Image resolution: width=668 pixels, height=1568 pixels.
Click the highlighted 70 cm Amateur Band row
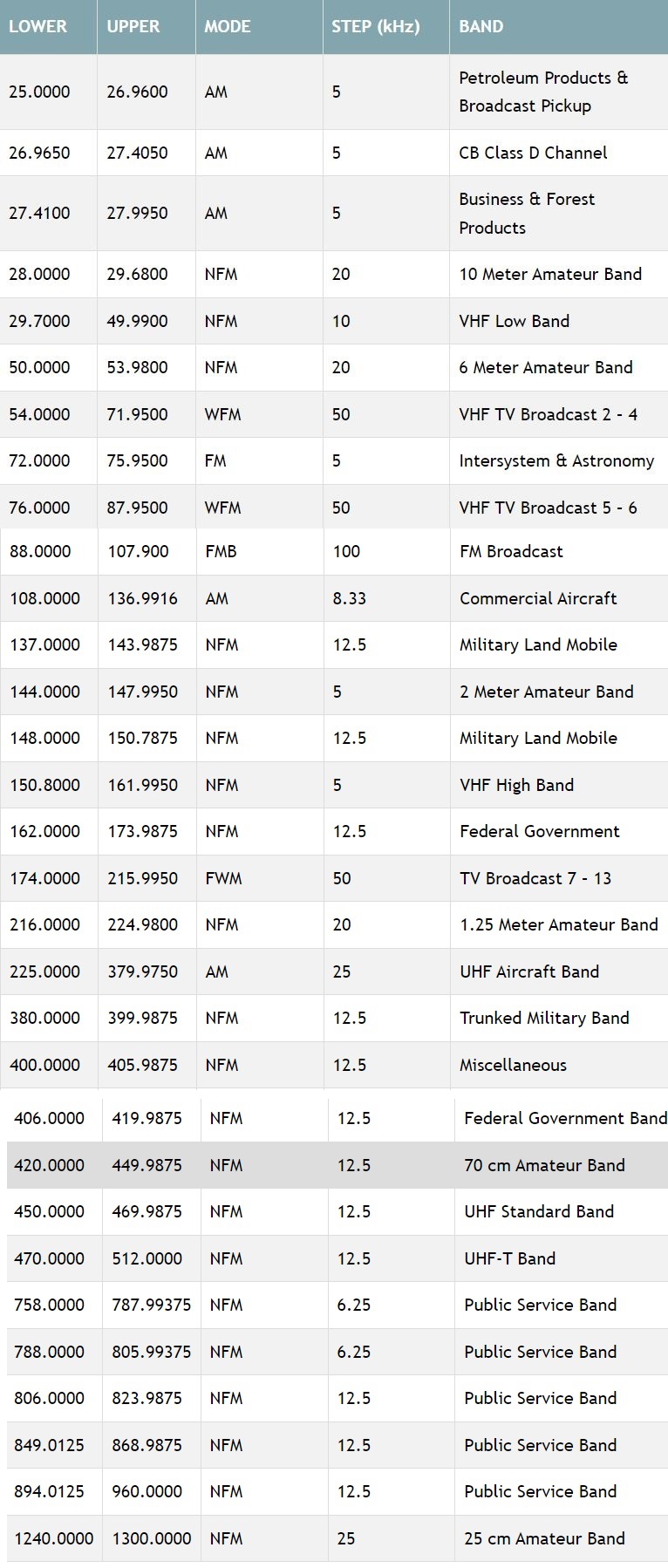pyautogui.click(x=337, y=1165)
